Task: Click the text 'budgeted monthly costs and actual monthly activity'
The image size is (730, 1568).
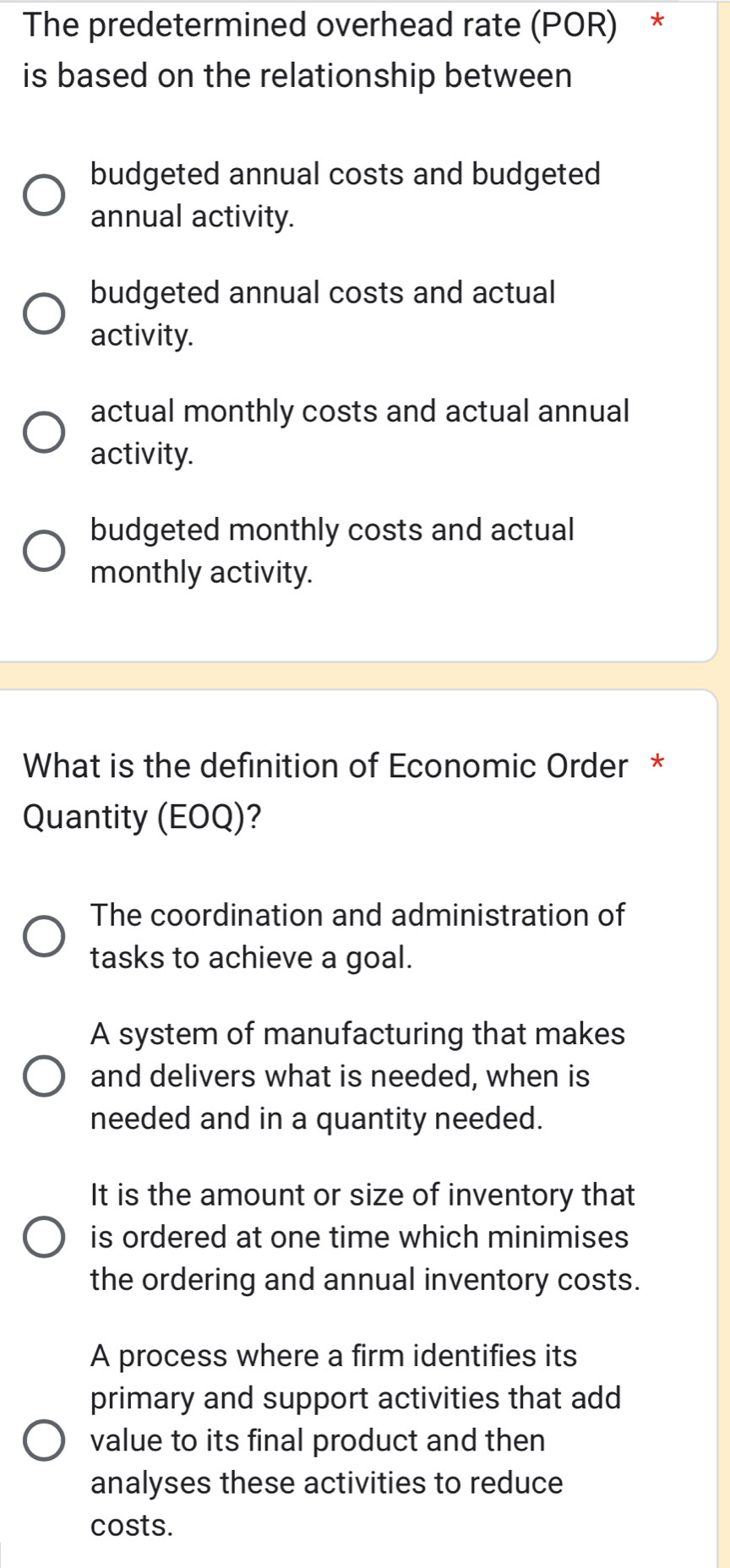Action: 332,550
